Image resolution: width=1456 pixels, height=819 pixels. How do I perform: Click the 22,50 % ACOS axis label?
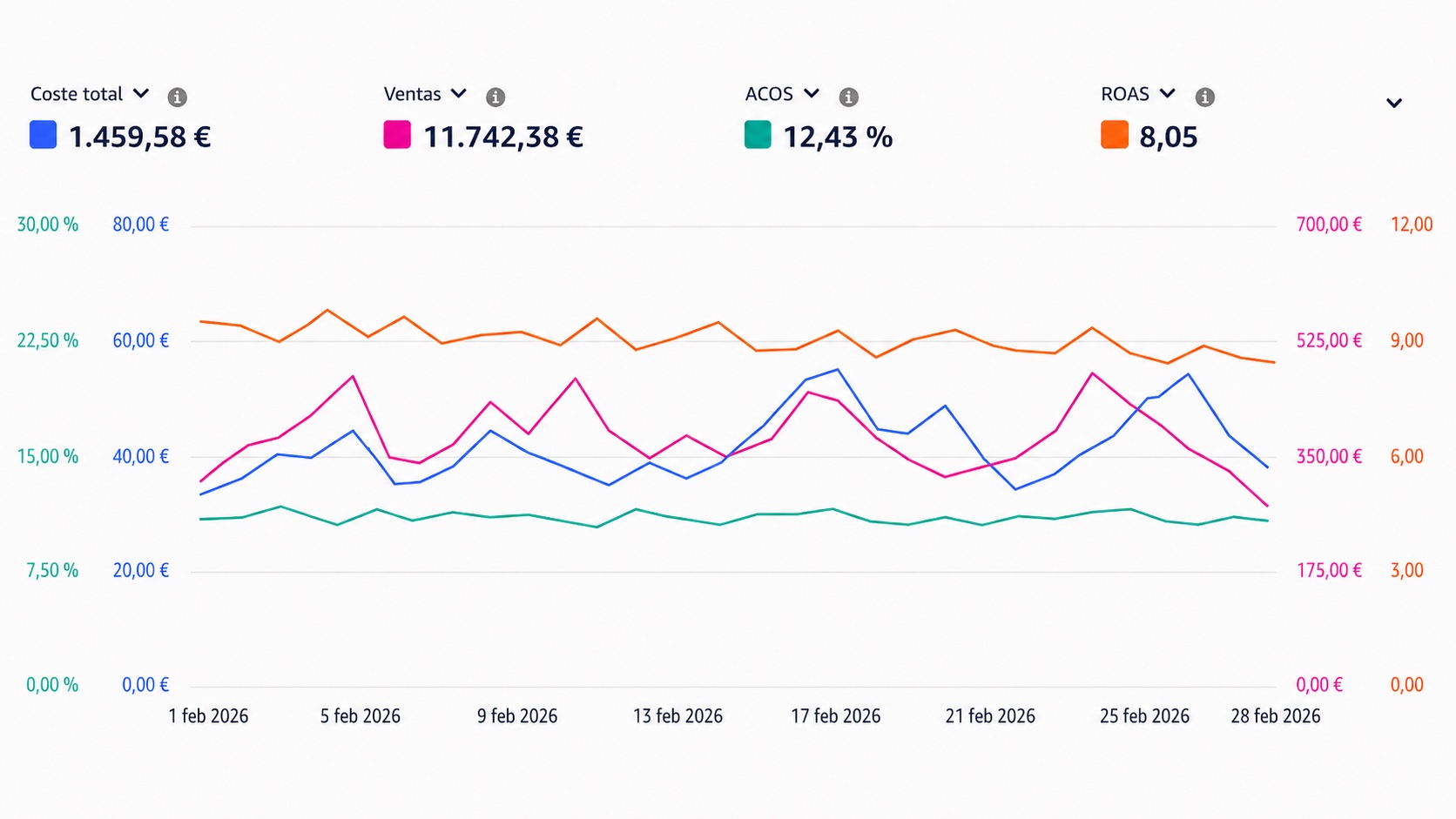(48, 340)
